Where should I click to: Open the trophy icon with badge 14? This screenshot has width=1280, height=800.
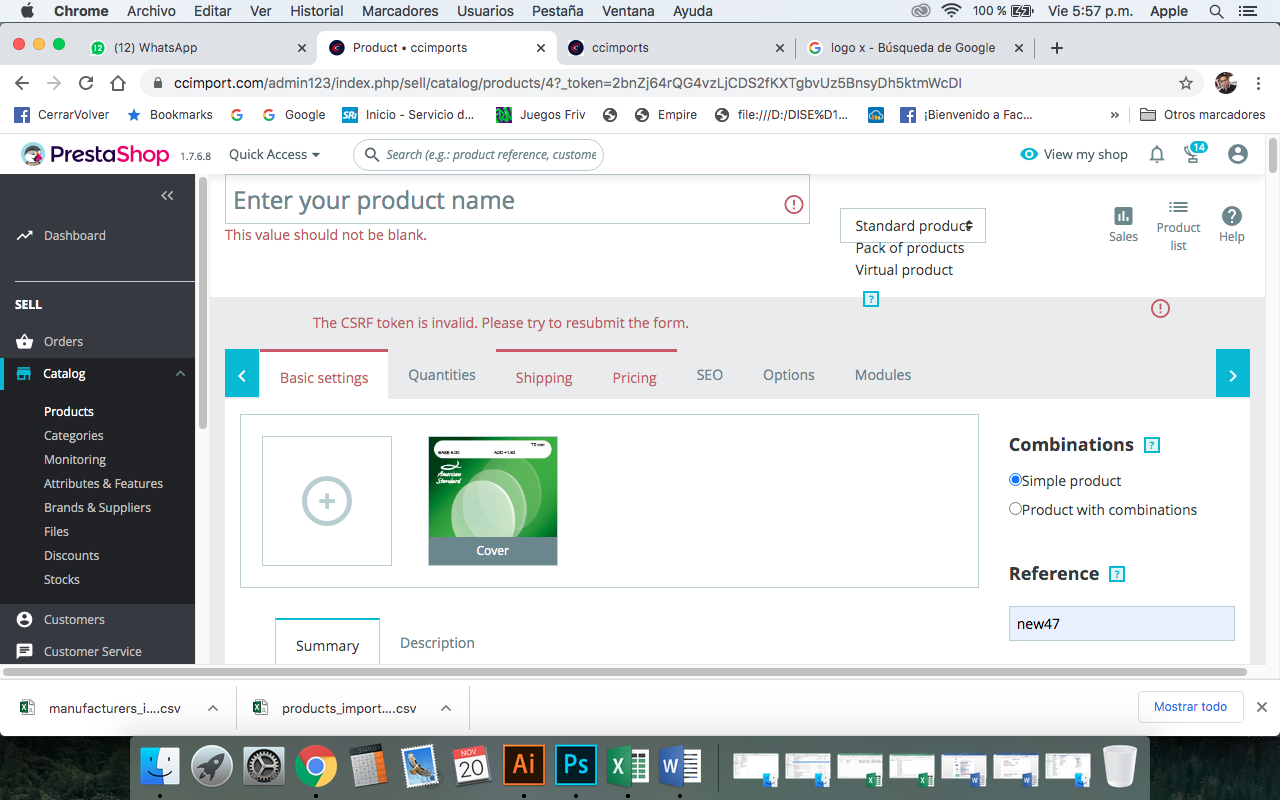click(1194, 153)
